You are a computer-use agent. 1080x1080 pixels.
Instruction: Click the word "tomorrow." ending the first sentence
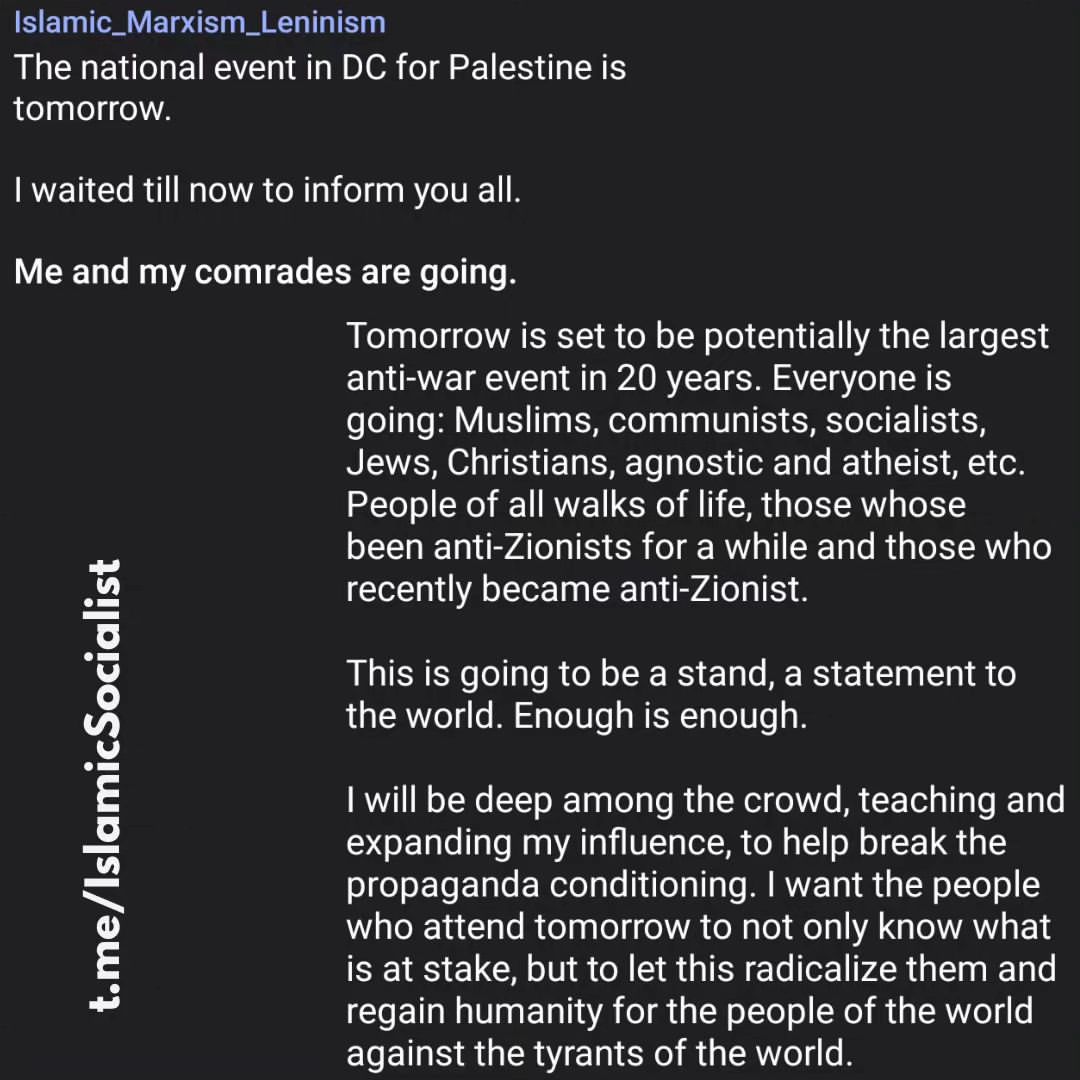(92, 108)
